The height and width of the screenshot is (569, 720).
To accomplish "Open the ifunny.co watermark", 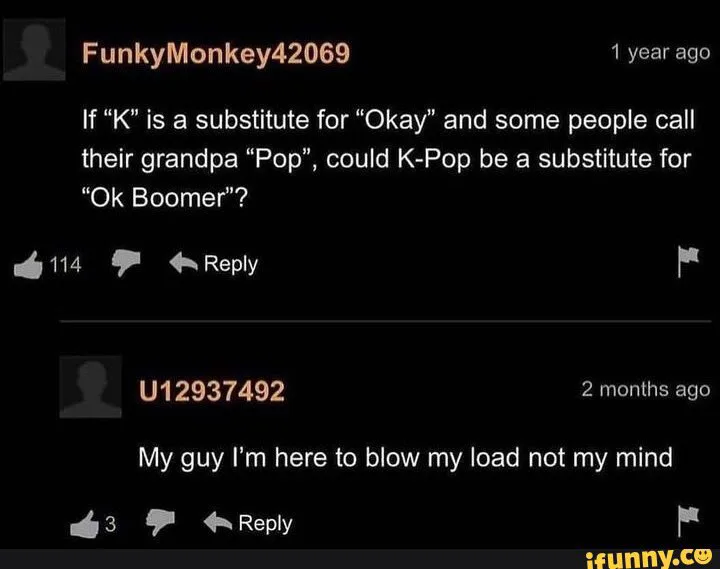I will (x=649, y=559).
